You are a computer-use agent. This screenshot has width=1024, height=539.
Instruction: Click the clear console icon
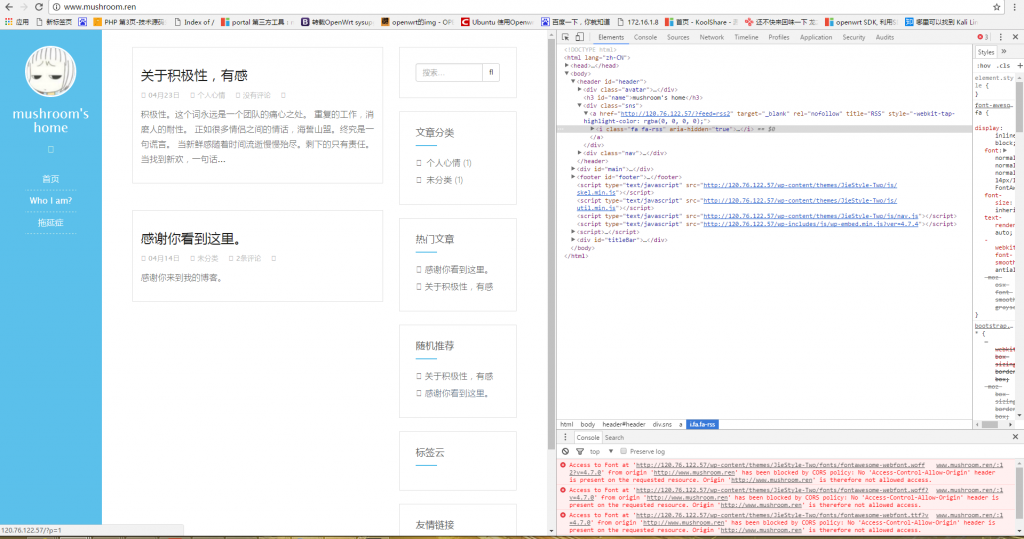566,451
